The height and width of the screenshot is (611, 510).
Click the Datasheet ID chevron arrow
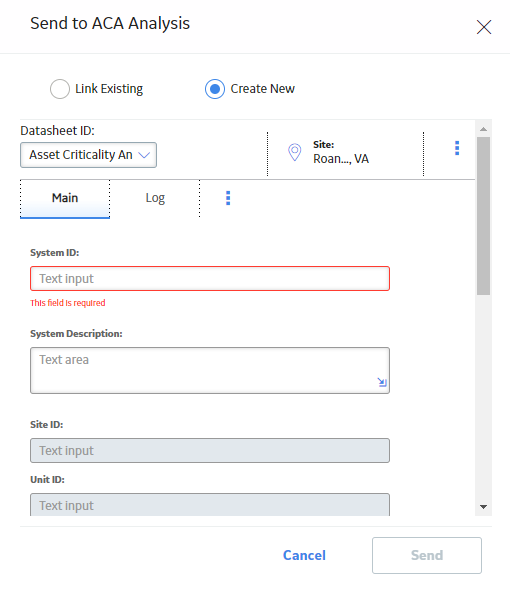coord(144,155)
